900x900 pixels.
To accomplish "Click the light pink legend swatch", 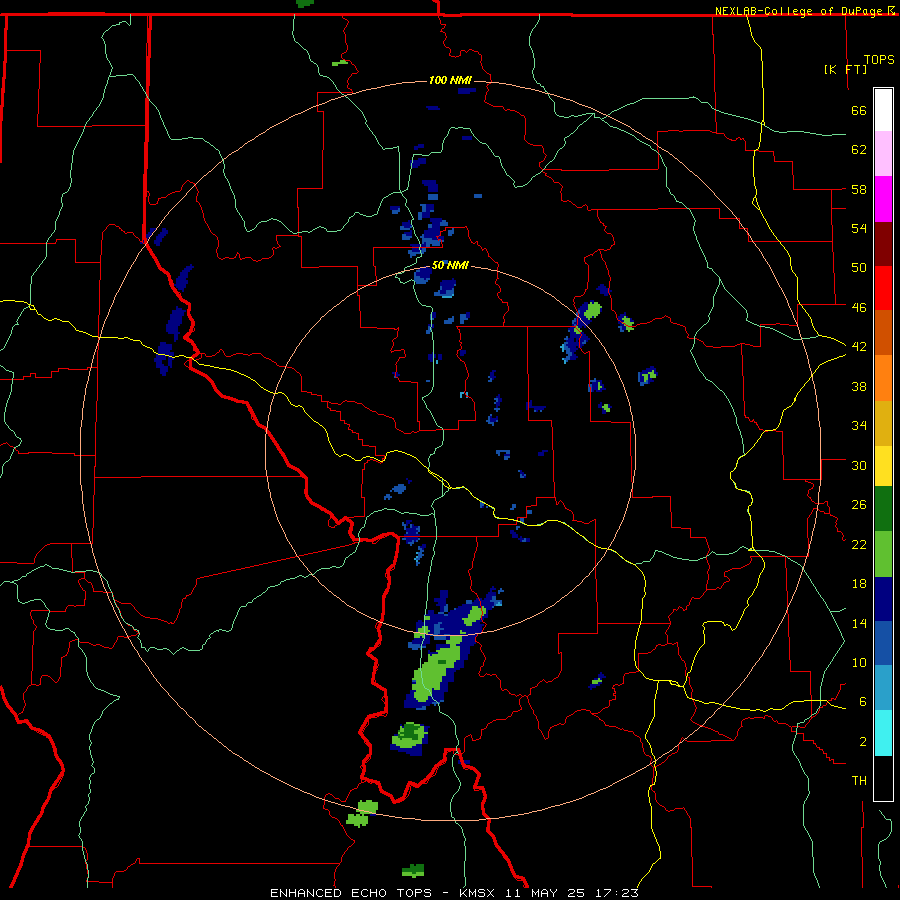I will click(883, 154).
